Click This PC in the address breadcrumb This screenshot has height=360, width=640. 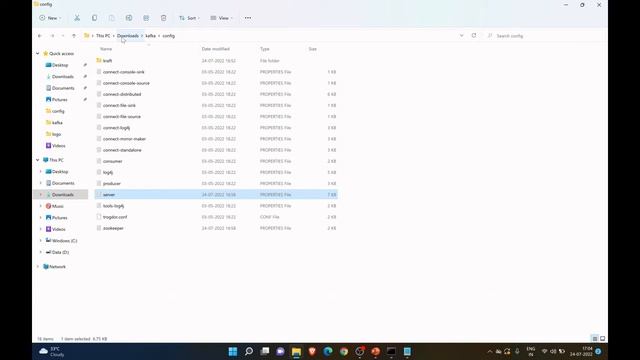(x=103, y=36)
